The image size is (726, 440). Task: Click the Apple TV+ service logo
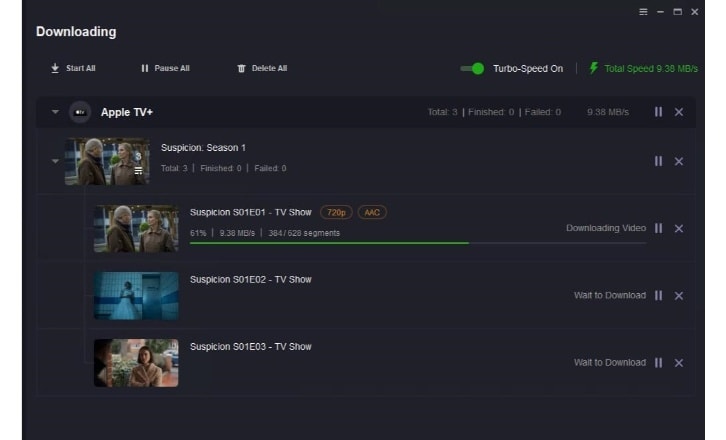click(81, 112)
